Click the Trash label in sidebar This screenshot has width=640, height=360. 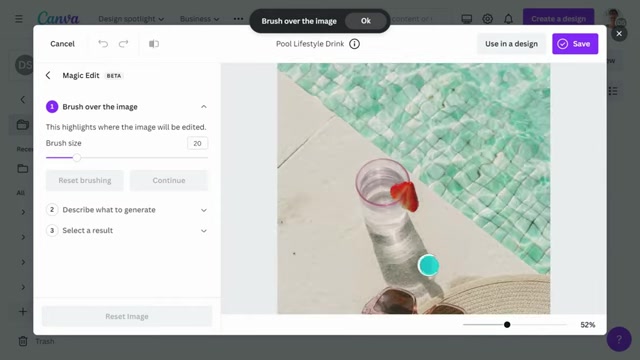pos(45,341)
